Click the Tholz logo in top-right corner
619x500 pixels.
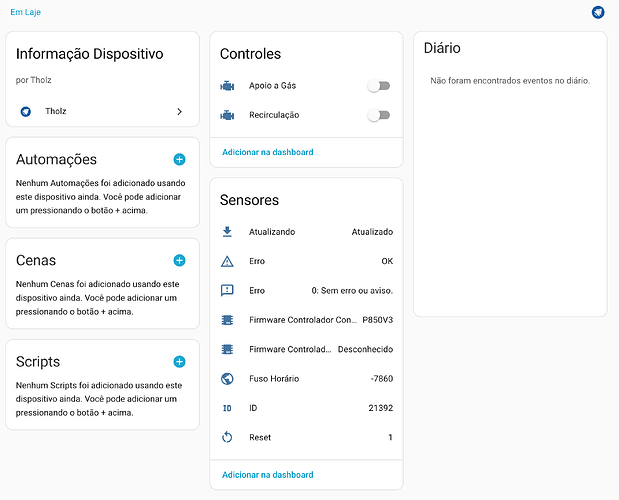[x=598, y=12]
